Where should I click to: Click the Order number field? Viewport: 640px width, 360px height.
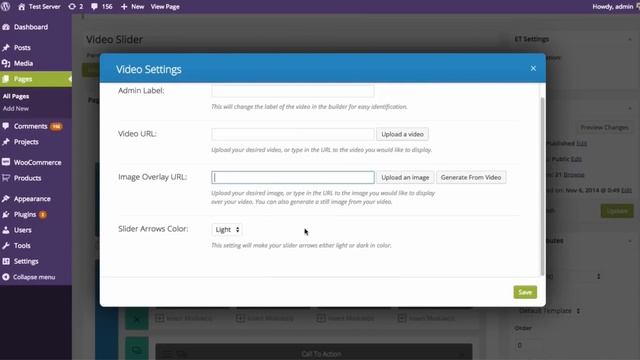click(x=529, y=345)
